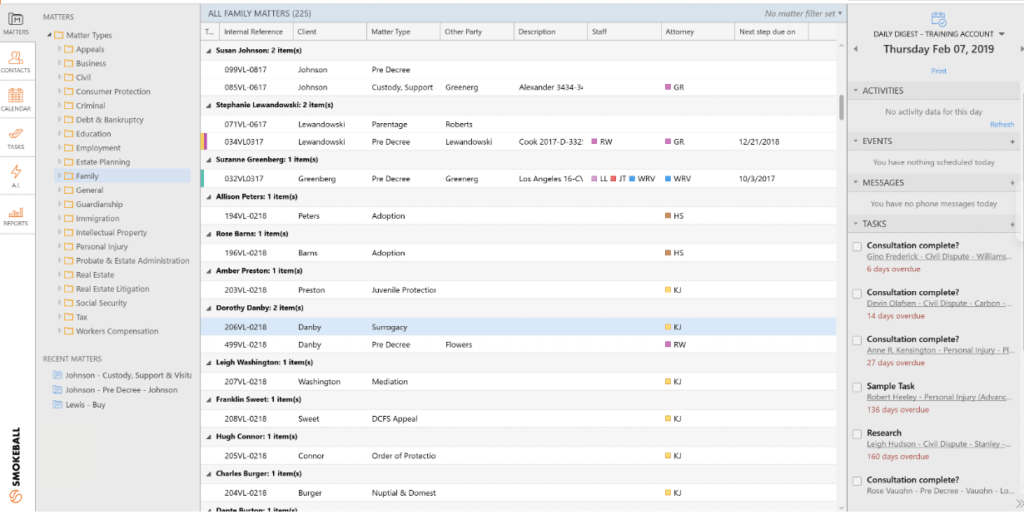
Task: Collapse the Matter Types tree node
Action: click(x=49, y=35)
